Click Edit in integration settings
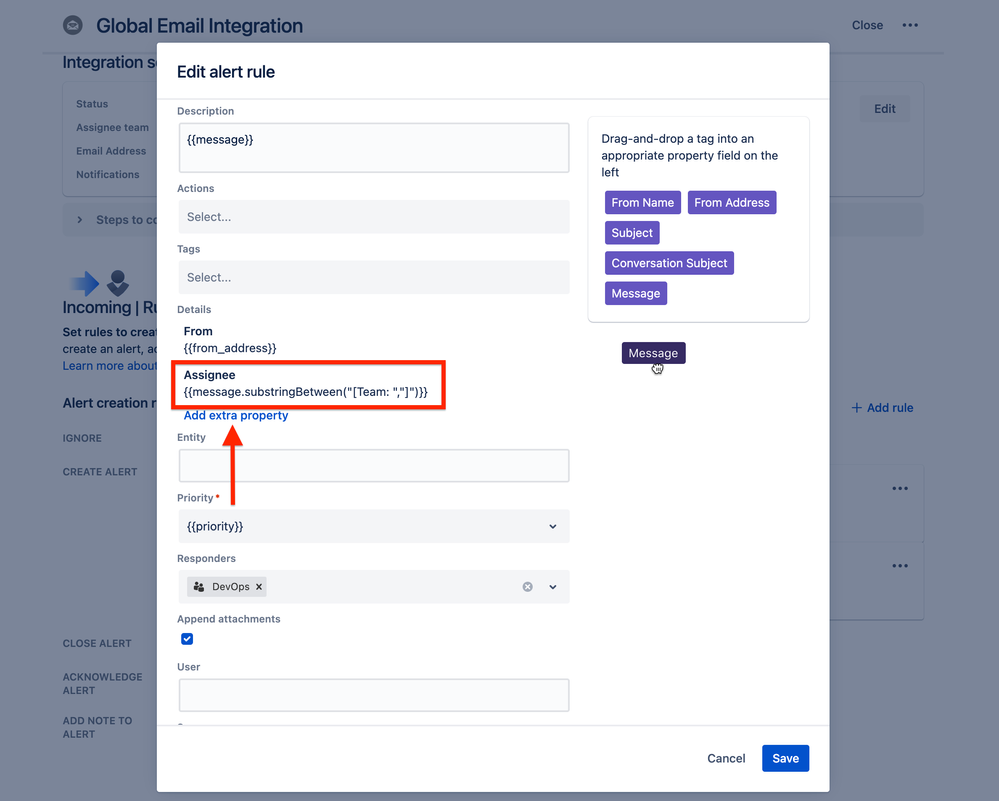The height and width of the screenshot is (801, 999). click(884, 109)
